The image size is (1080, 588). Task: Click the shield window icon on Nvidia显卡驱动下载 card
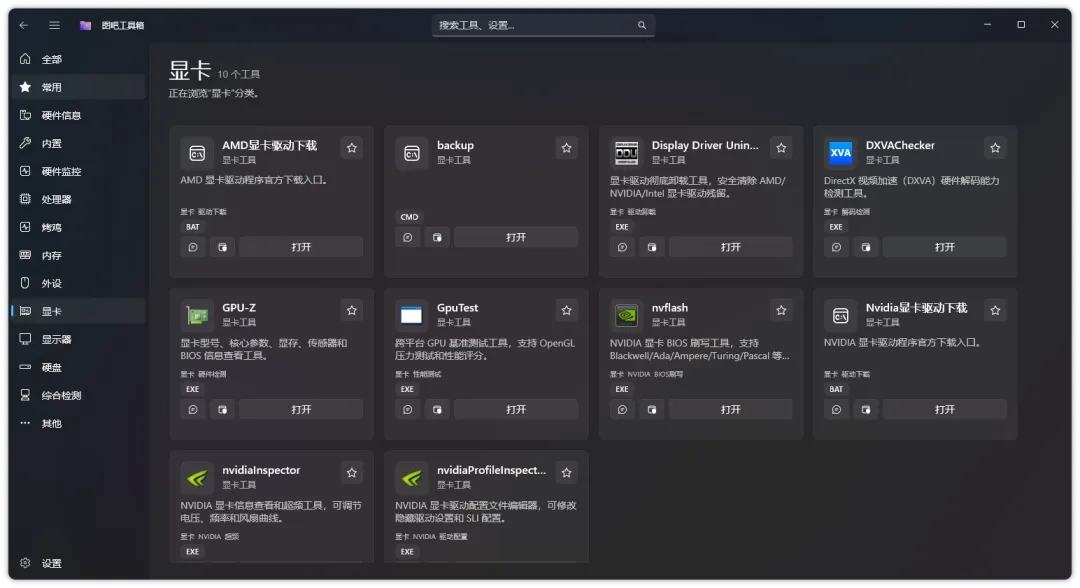tap(866, 410)
